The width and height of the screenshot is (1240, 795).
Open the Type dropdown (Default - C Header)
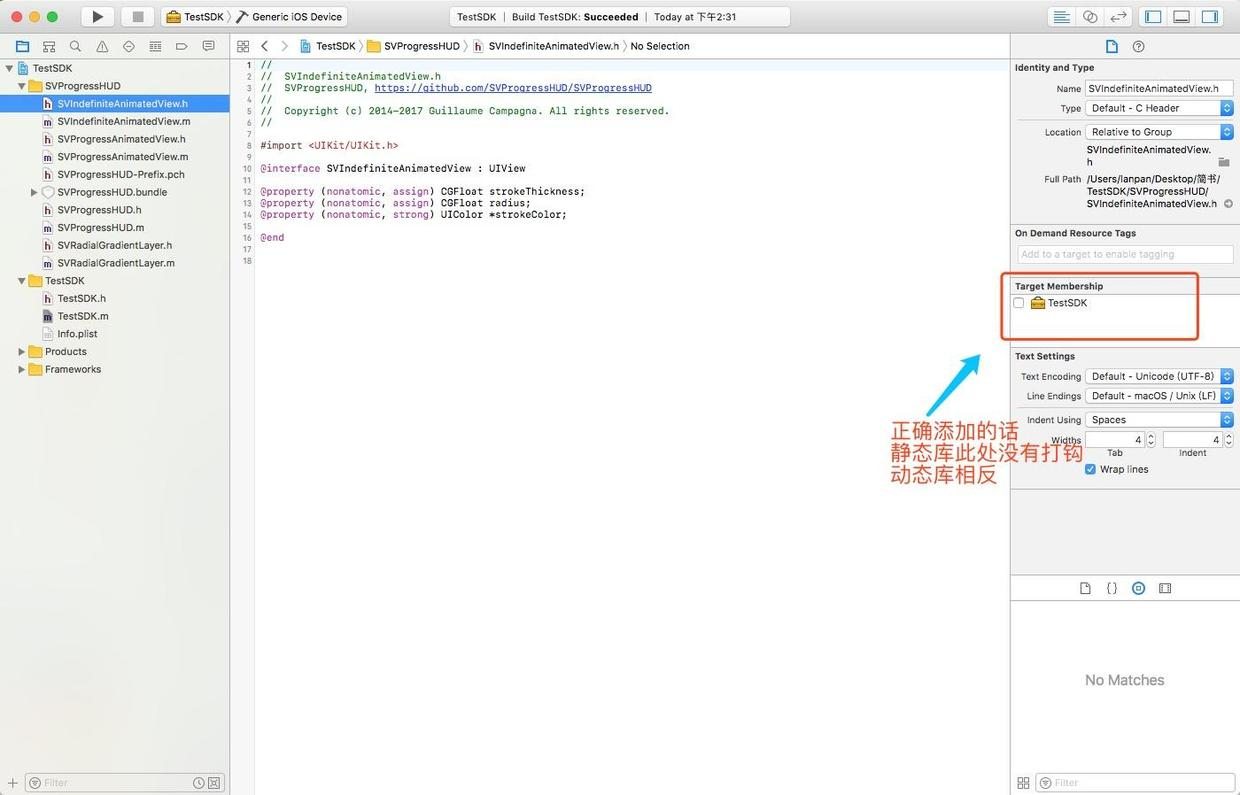point(1159,108)
